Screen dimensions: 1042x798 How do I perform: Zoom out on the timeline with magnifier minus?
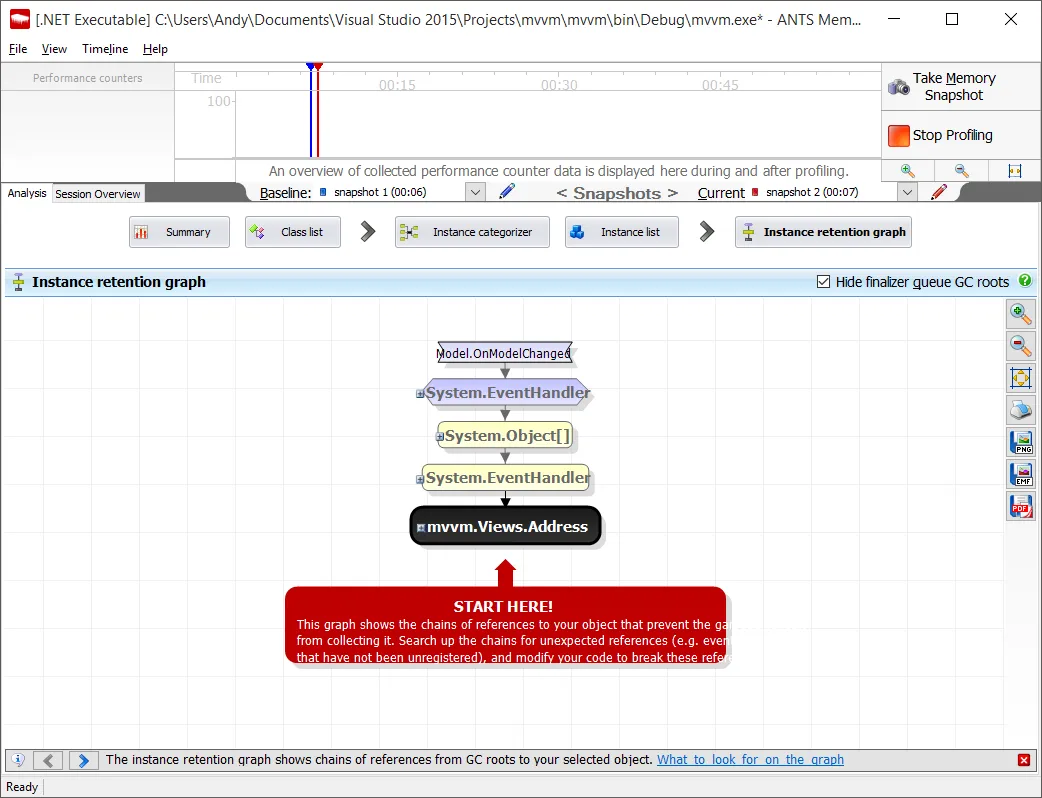pyautogui.click(x=961, y=171)
